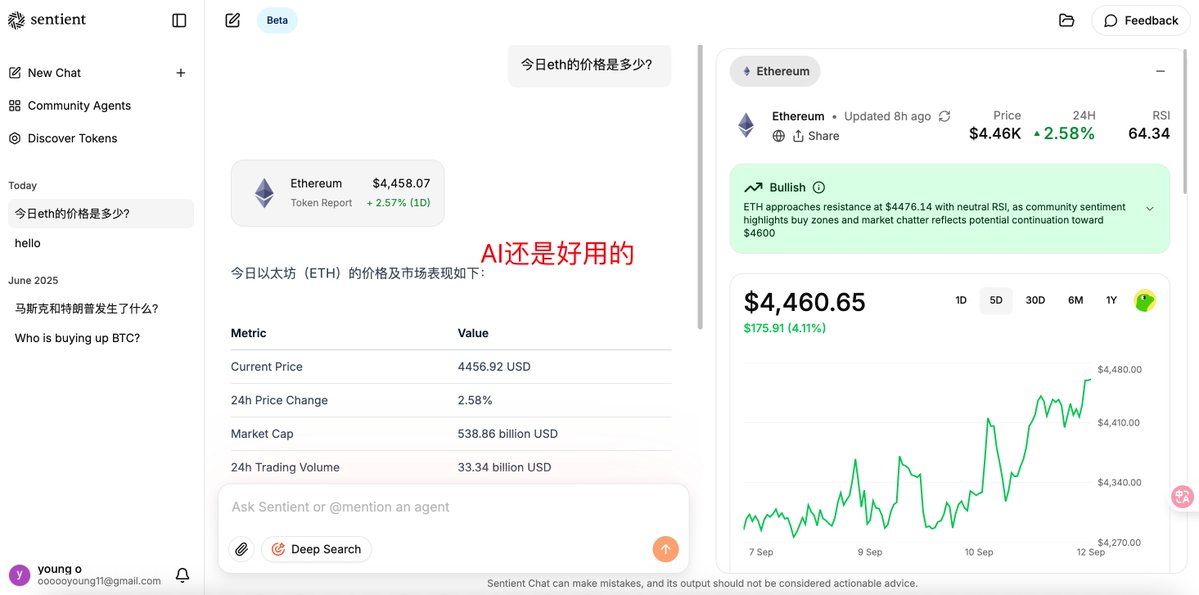Open the Feedback button

tap(1141, 21)
